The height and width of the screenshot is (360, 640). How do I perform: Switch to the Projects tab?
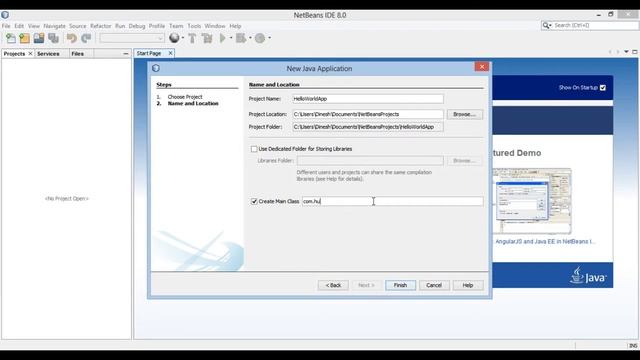[14, 53]
